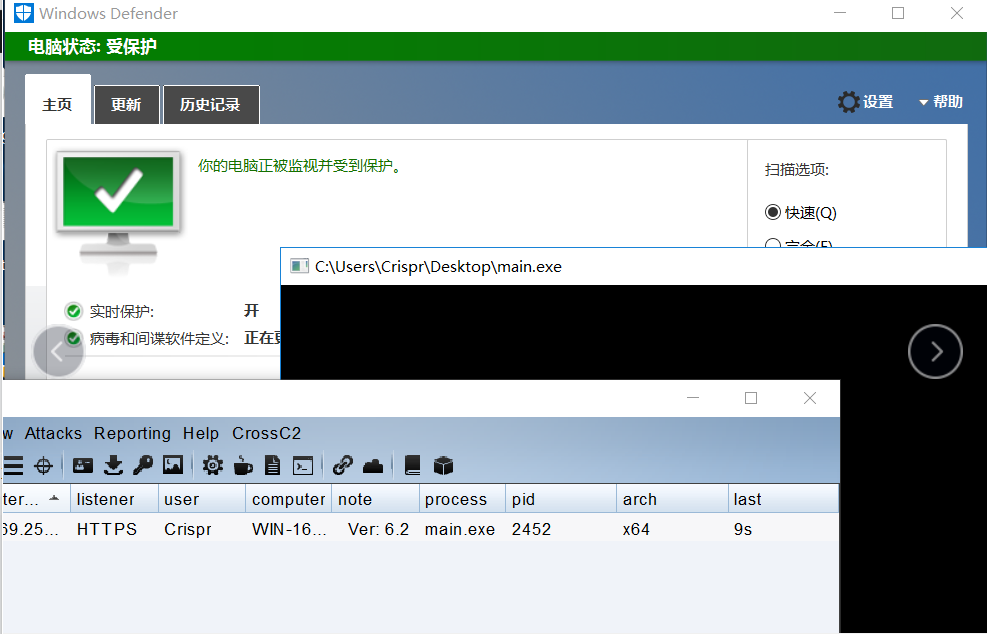The image size is (987, 634).
Task: Select the 快速(Q) scan radio button
Action: (772, 212)
